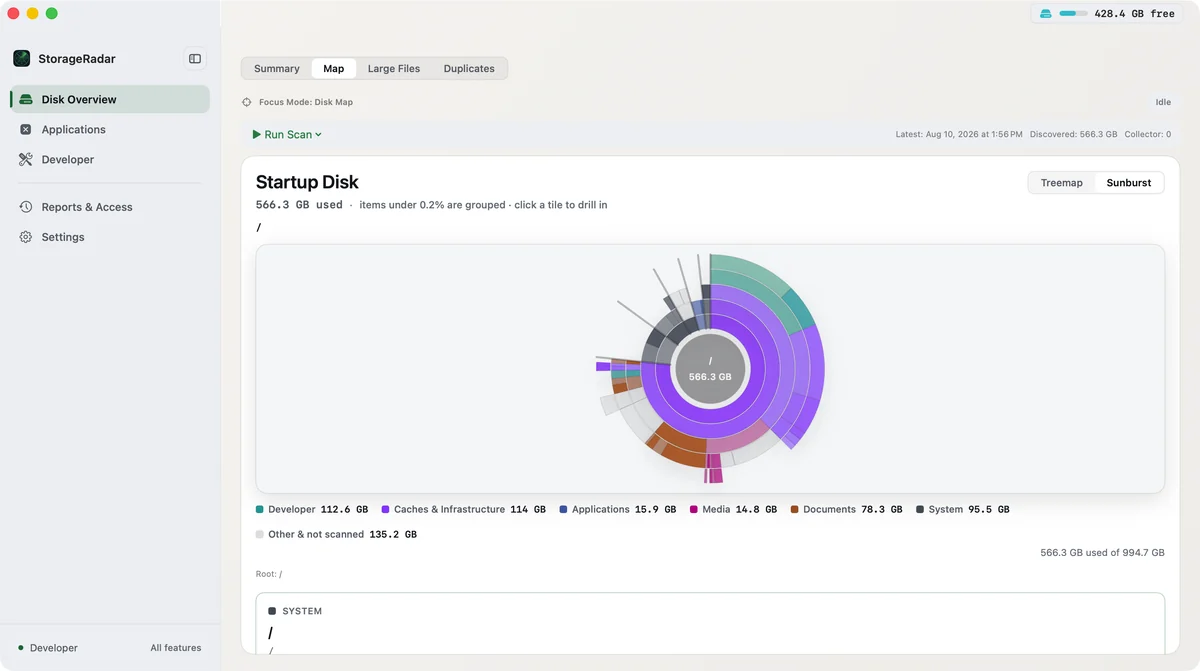
Task: Click the Startup Disk heading
Action: 307,182
